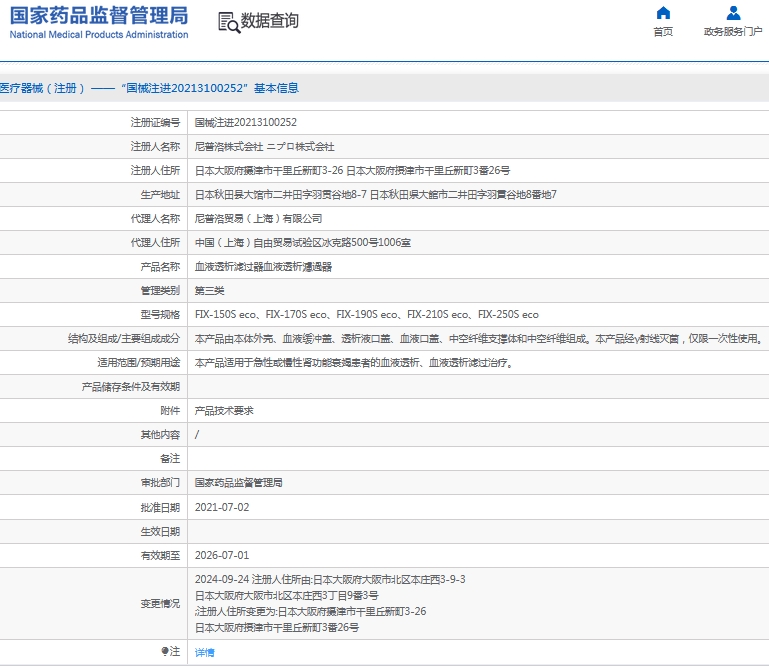
Task: Click the 其他内容 row label
Action: pos(160,435)
